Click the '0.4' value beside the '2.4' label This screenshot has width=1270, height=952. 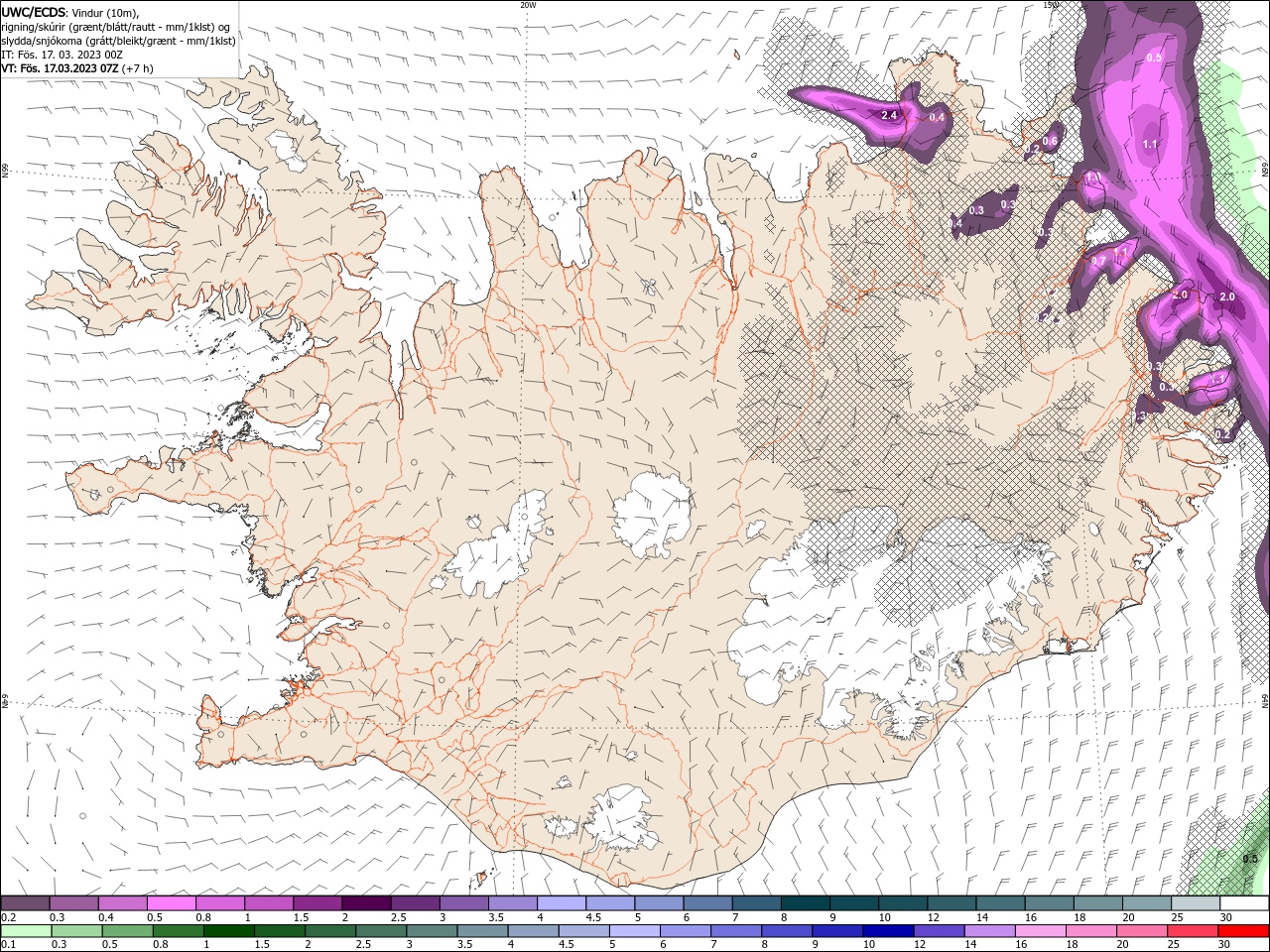coord(936,118)
